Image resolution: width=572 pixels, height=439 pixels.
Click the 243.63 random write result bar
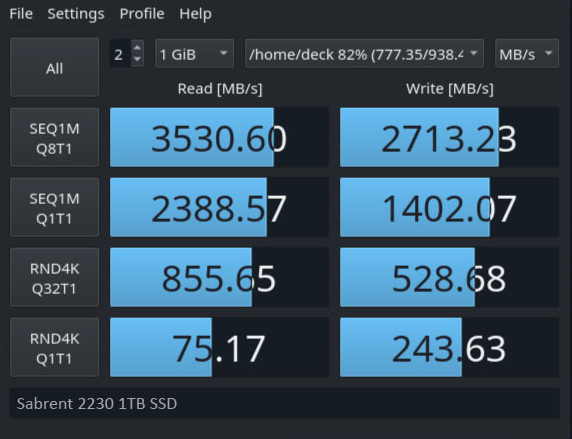point(449,347)
